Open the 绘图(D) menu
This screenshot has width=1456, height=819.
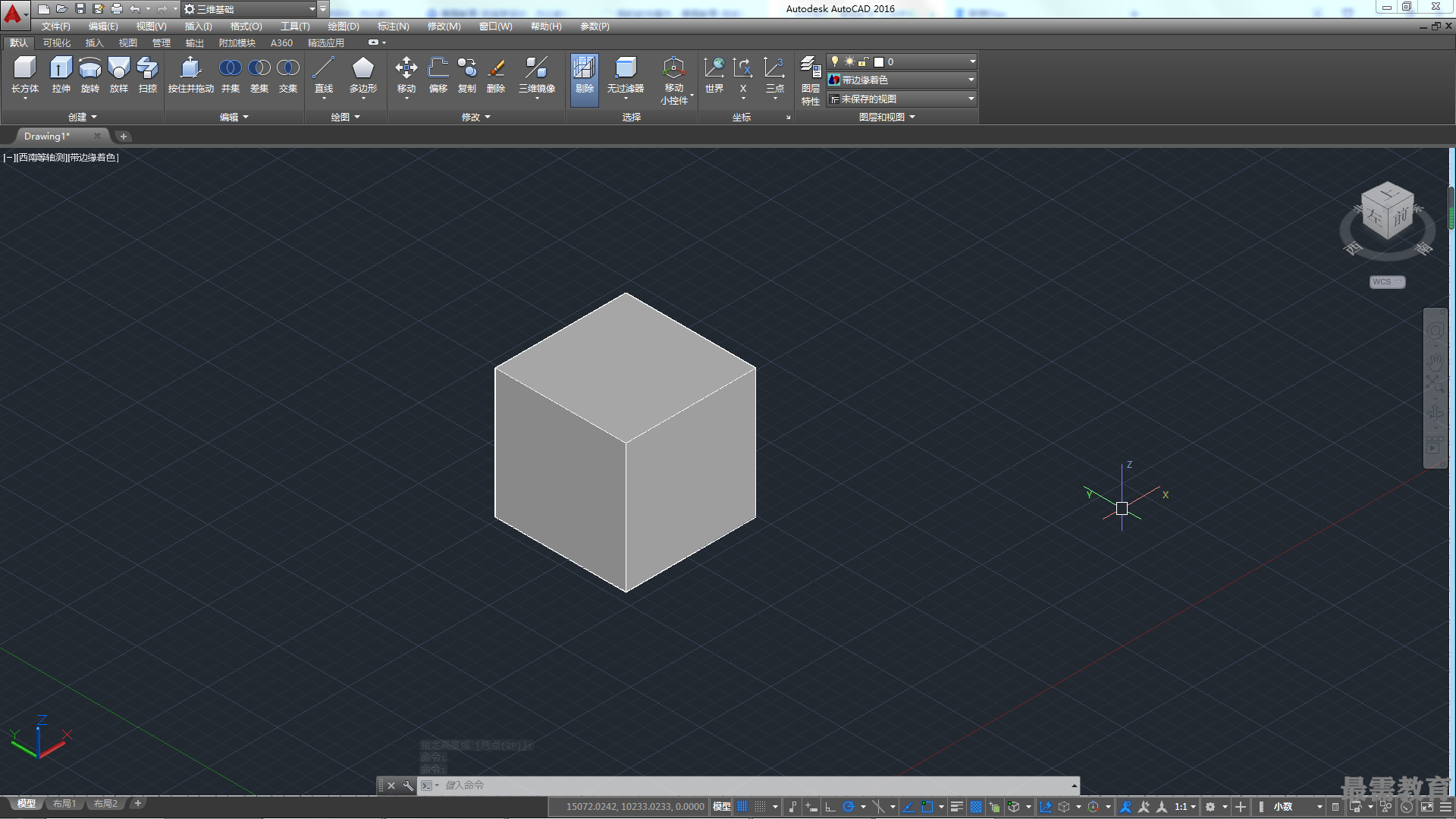344,27
